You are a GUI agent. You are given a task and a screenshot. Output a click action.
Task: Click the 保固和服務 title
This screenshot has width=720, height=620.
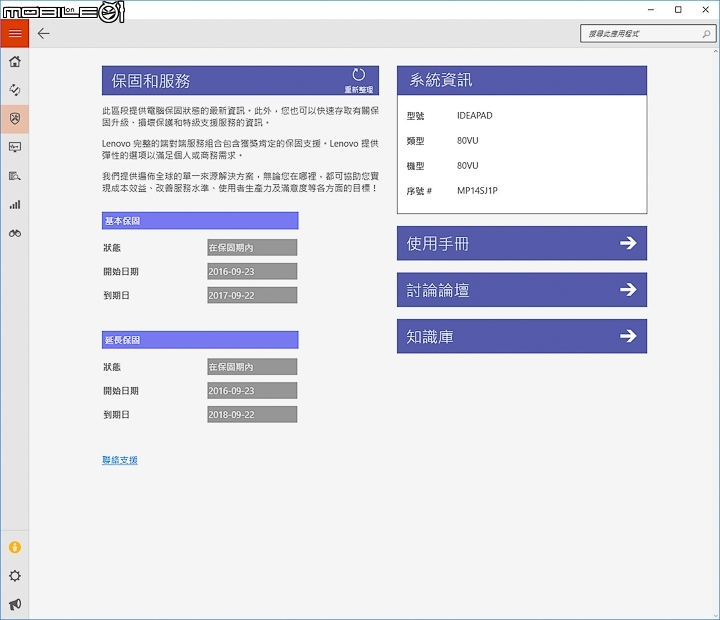coord(151,81)
